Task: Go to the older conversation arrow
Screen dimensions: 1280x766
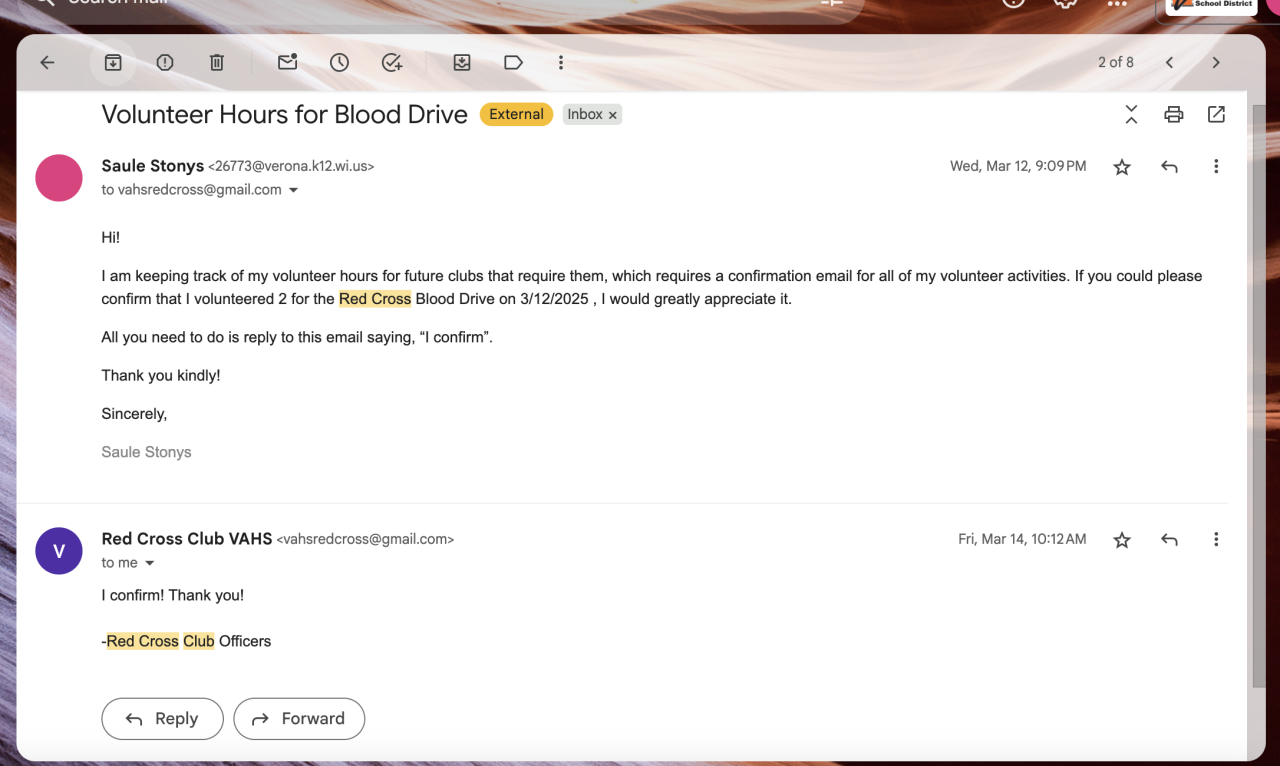Action: (1216, 63)
